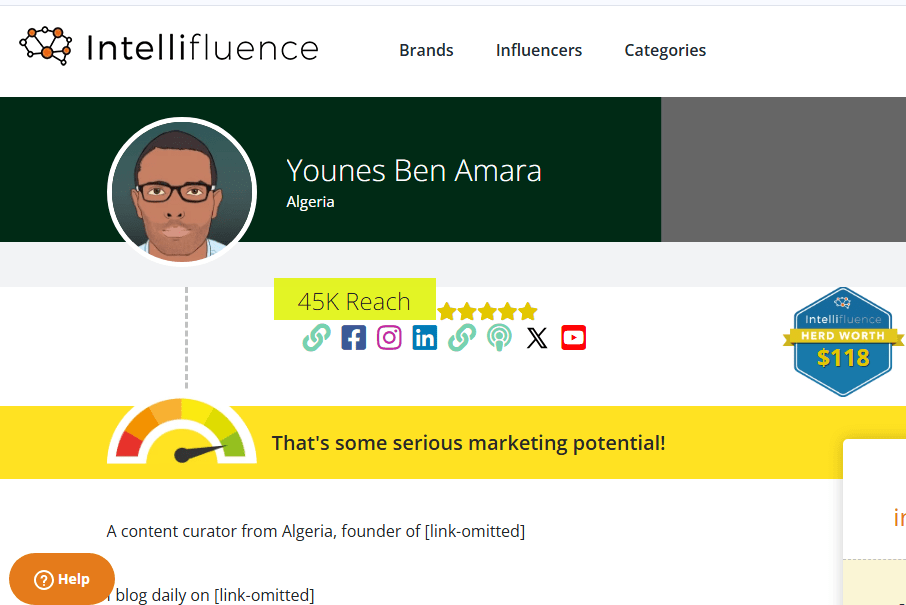The image size is (906, 605).
Task: Open the X (Twitter) profile icon
Action: 537,338
